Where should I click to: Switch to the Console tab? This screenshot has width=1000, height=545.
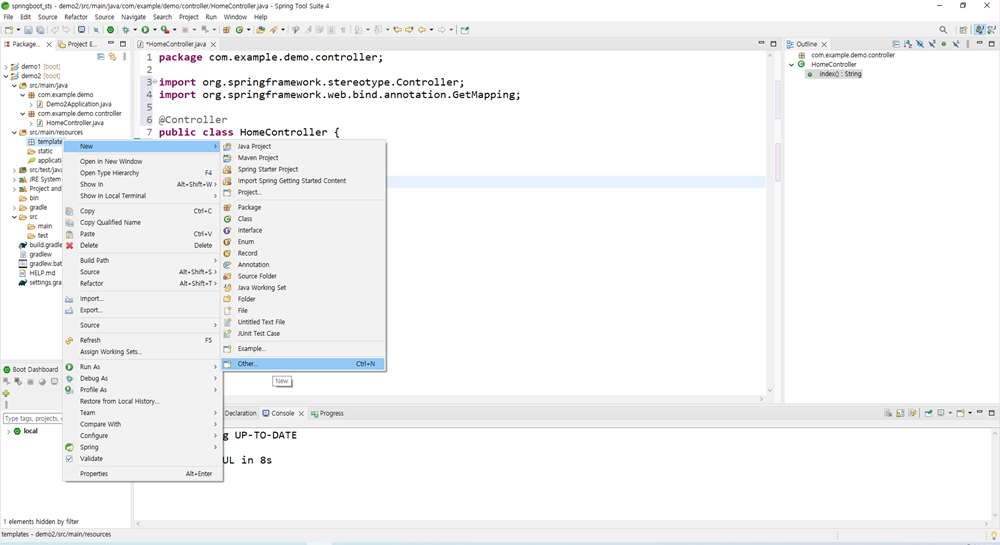coord(283,414)
